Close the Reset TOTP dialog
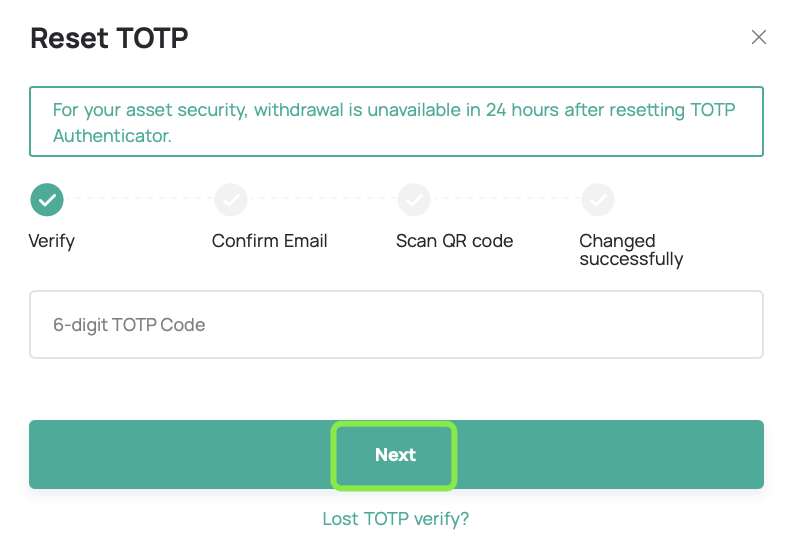790x556 pixels. (x=758, y=37)
